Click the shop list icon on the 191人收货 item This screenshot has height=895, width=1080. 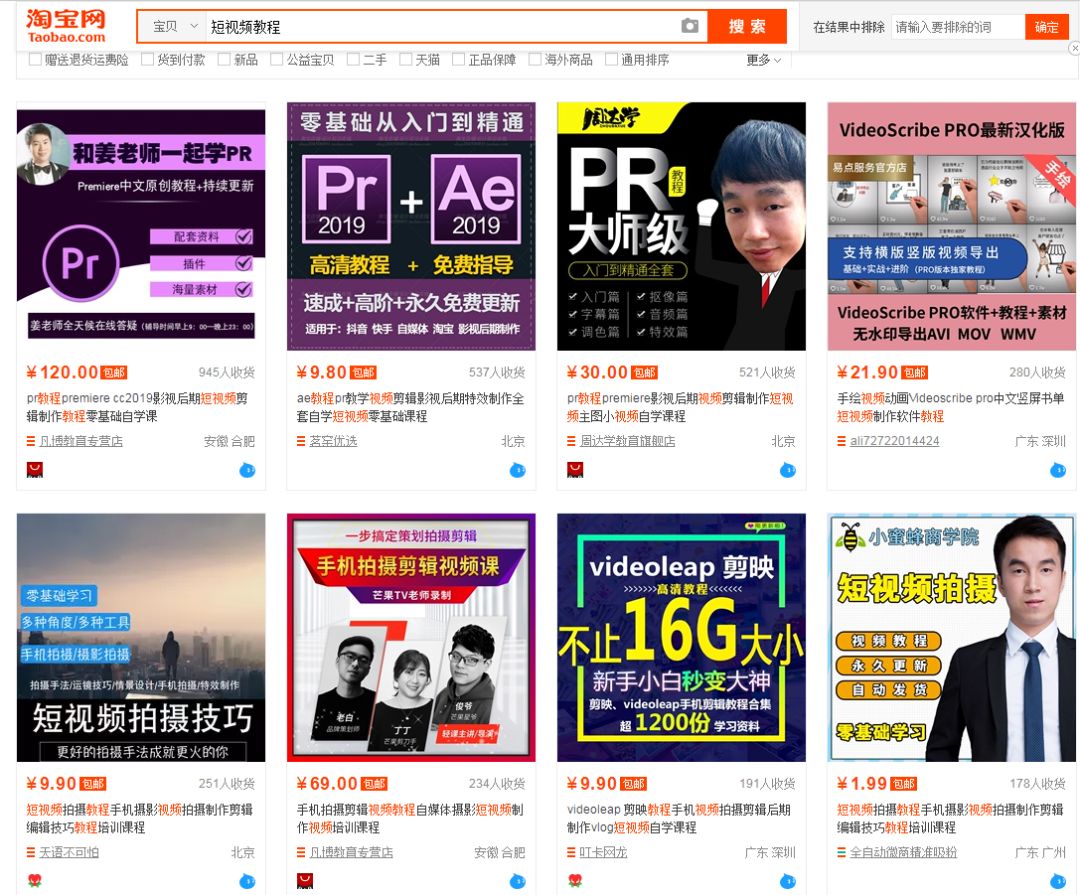pyautogui.click(x=570, y=852)
